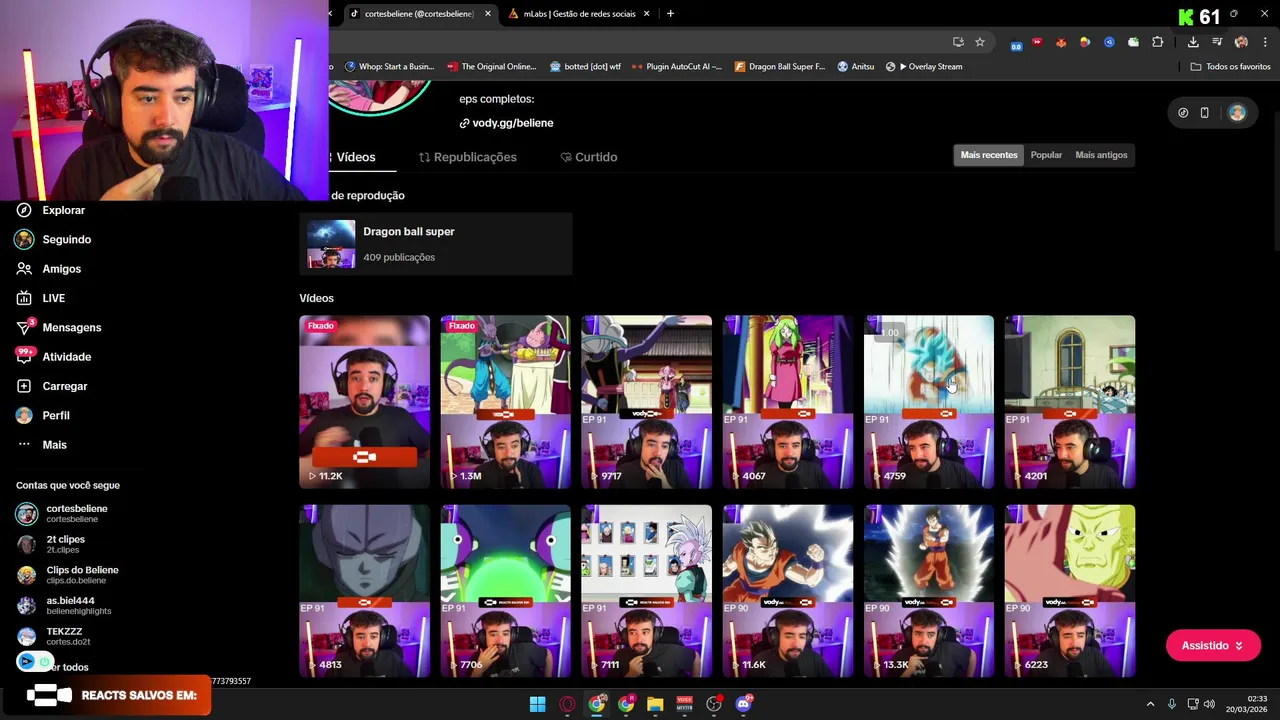
Task: Go to Seguindo feed
Action: (54, 239)
